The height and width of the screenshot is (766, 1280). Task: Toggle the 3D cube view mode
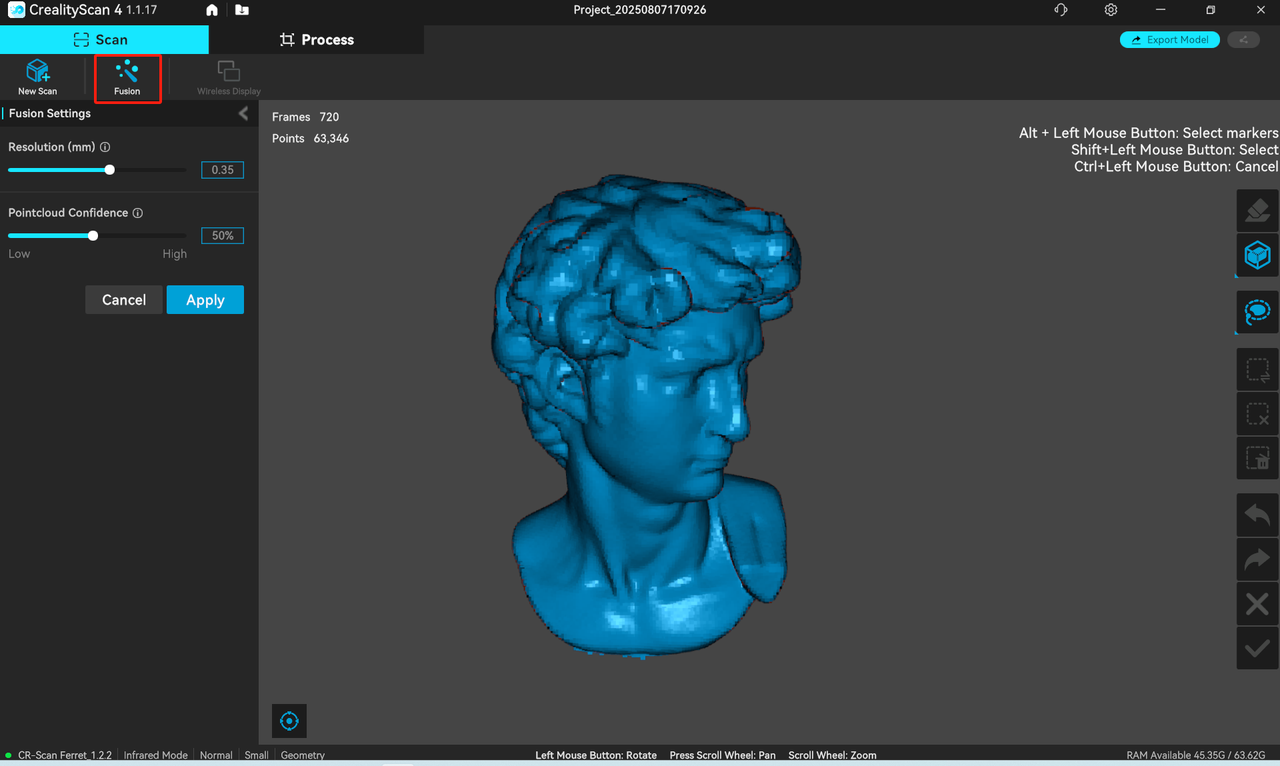coord(1257,256)
